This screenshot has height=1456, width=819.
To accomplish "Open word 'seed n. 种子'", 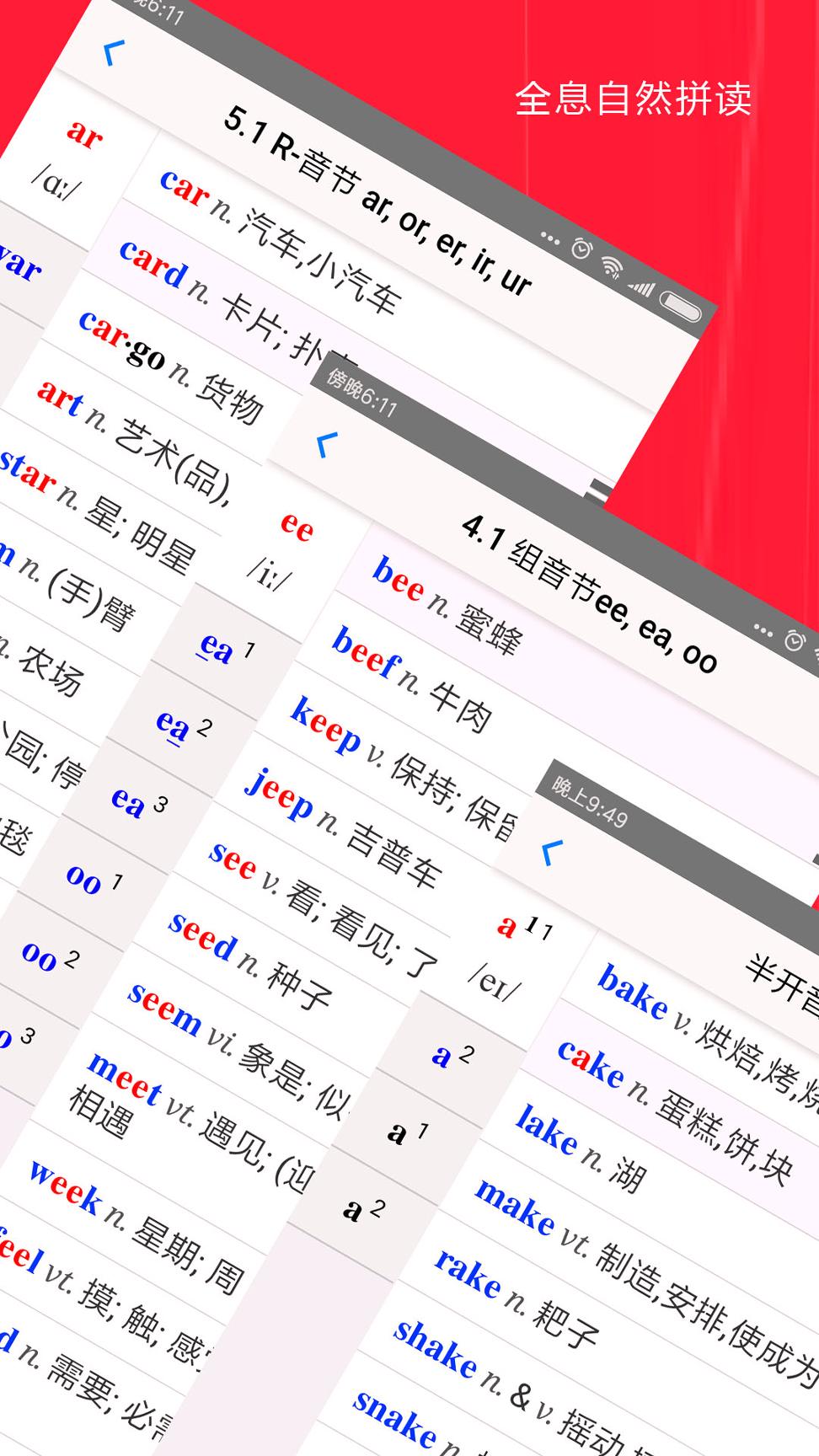I will click(x=249, y=960).
